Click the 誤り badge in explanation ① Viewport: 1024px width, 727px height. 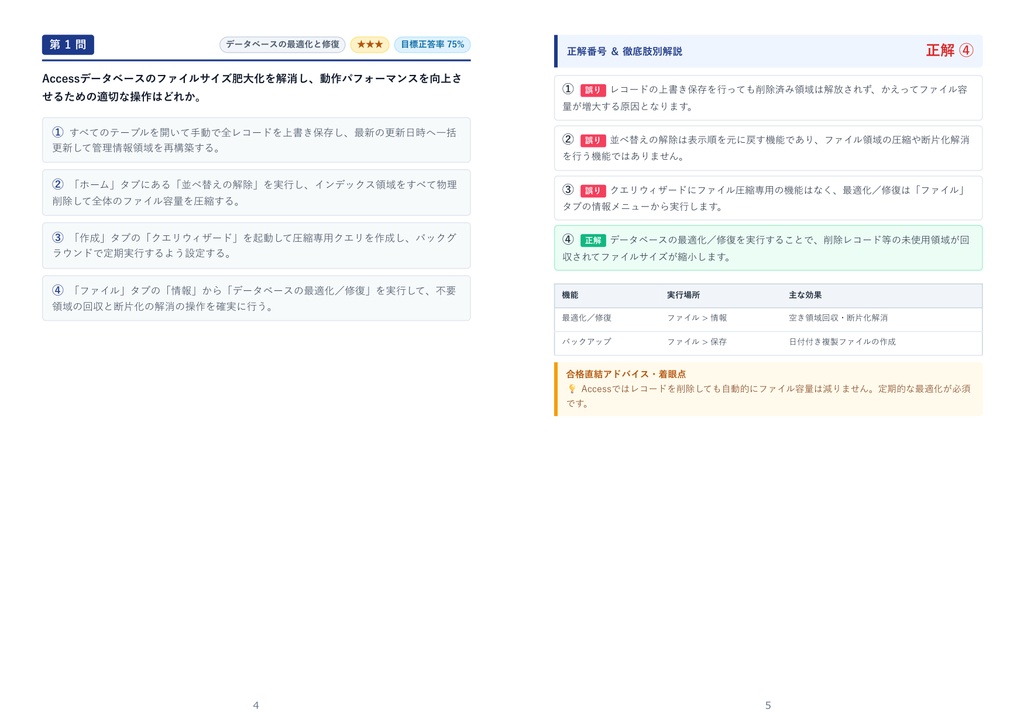click(593, 90)
